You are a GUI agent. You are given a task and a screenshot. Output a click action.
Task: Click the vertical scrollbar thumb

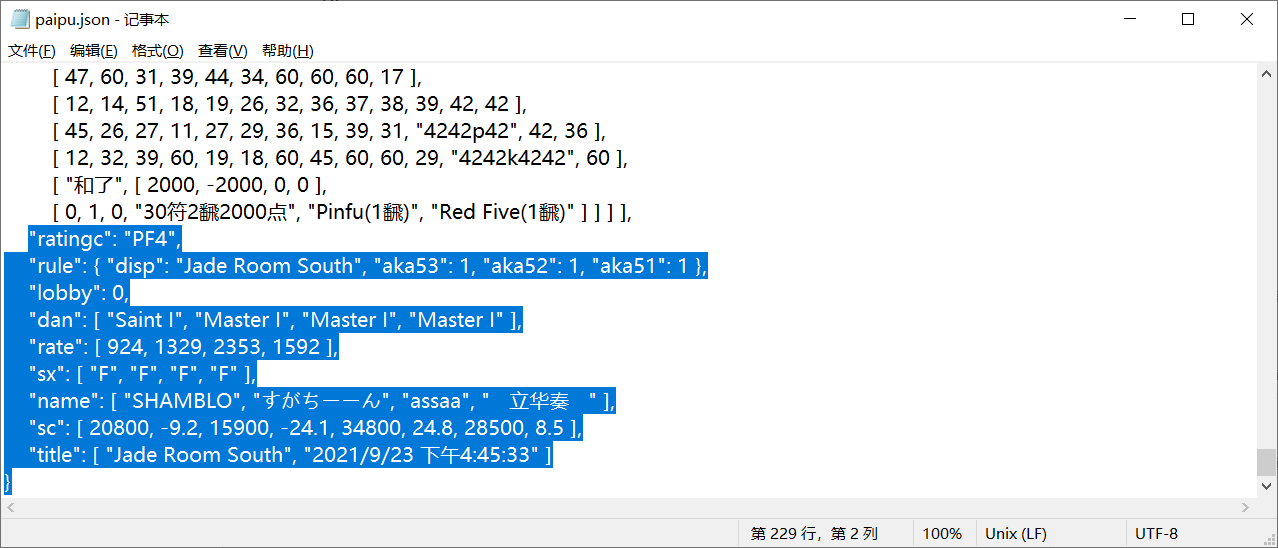point(1266,463)
